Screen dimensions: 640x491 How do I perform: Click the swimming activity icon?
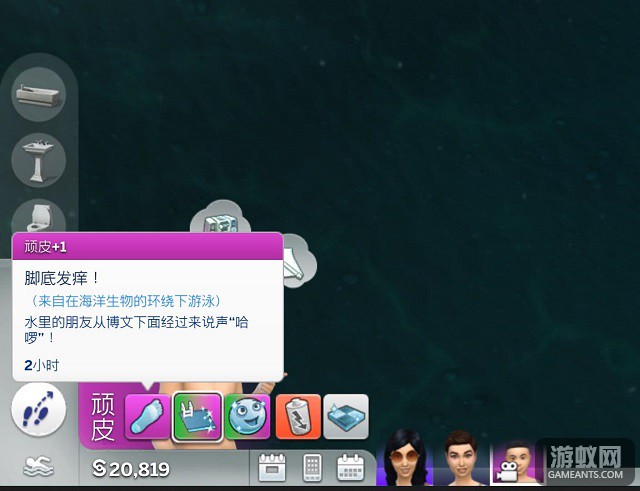[38, 467]
